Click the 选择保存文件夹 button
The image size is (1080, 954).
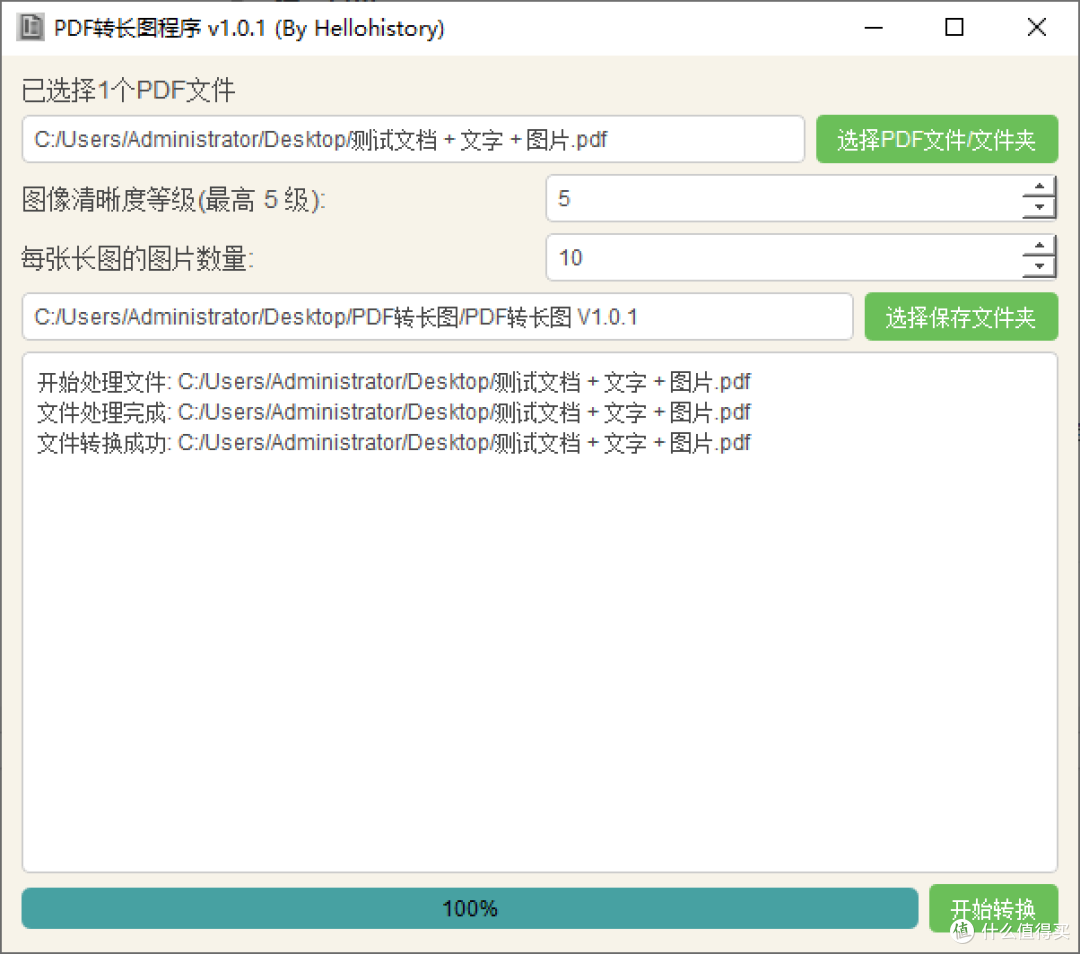(x=961, y=317)
